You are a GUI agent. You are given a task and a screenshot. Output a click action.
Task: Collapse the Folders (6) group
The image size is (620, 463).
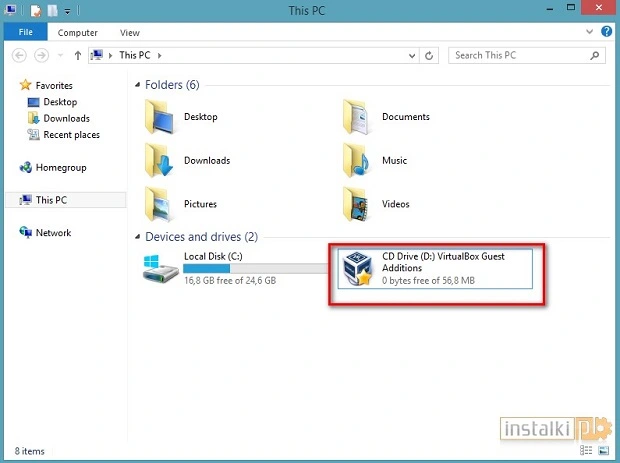coord(138,85)
